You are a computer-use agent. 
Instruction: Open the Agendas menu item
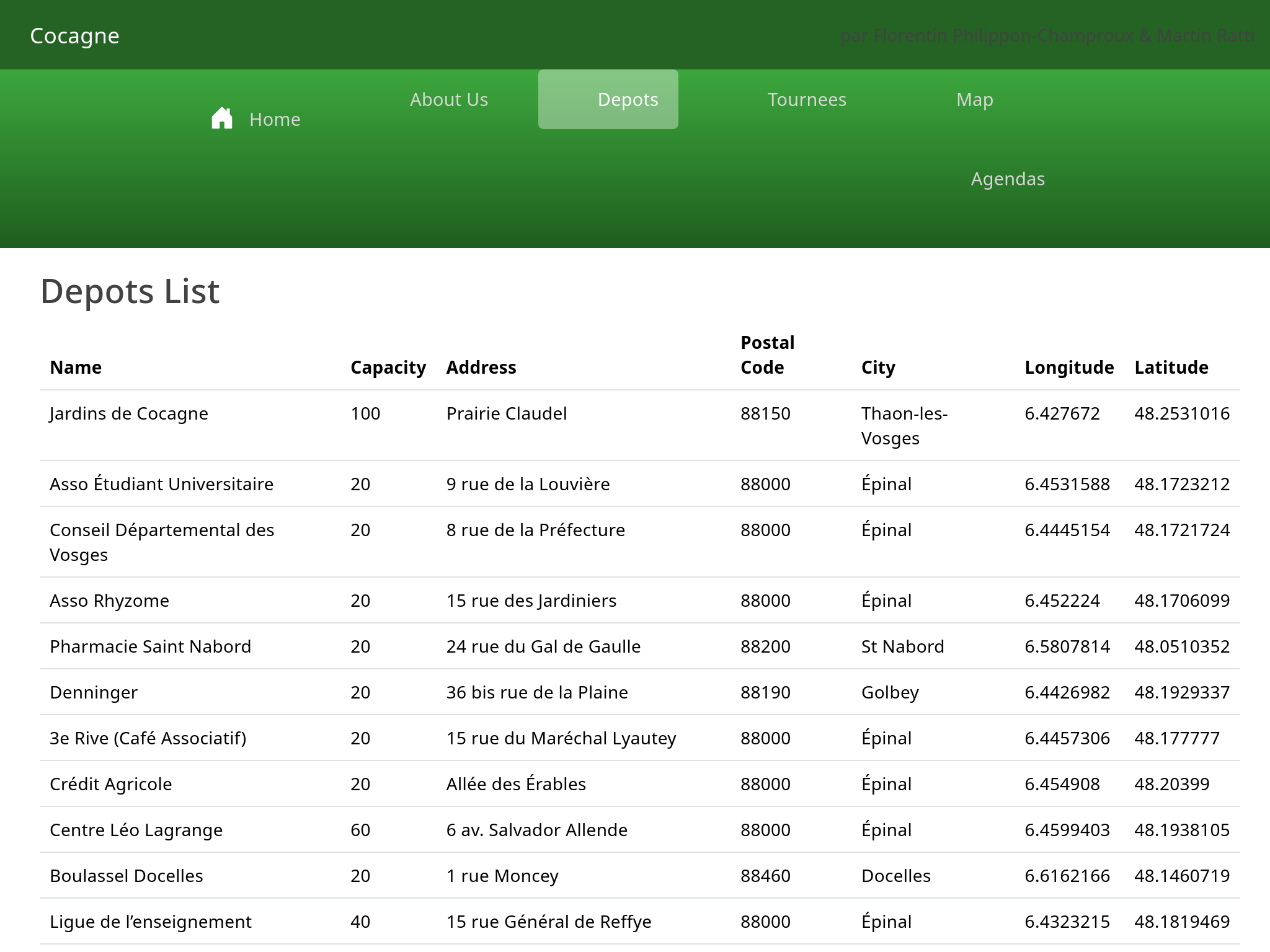point(1007,178)
